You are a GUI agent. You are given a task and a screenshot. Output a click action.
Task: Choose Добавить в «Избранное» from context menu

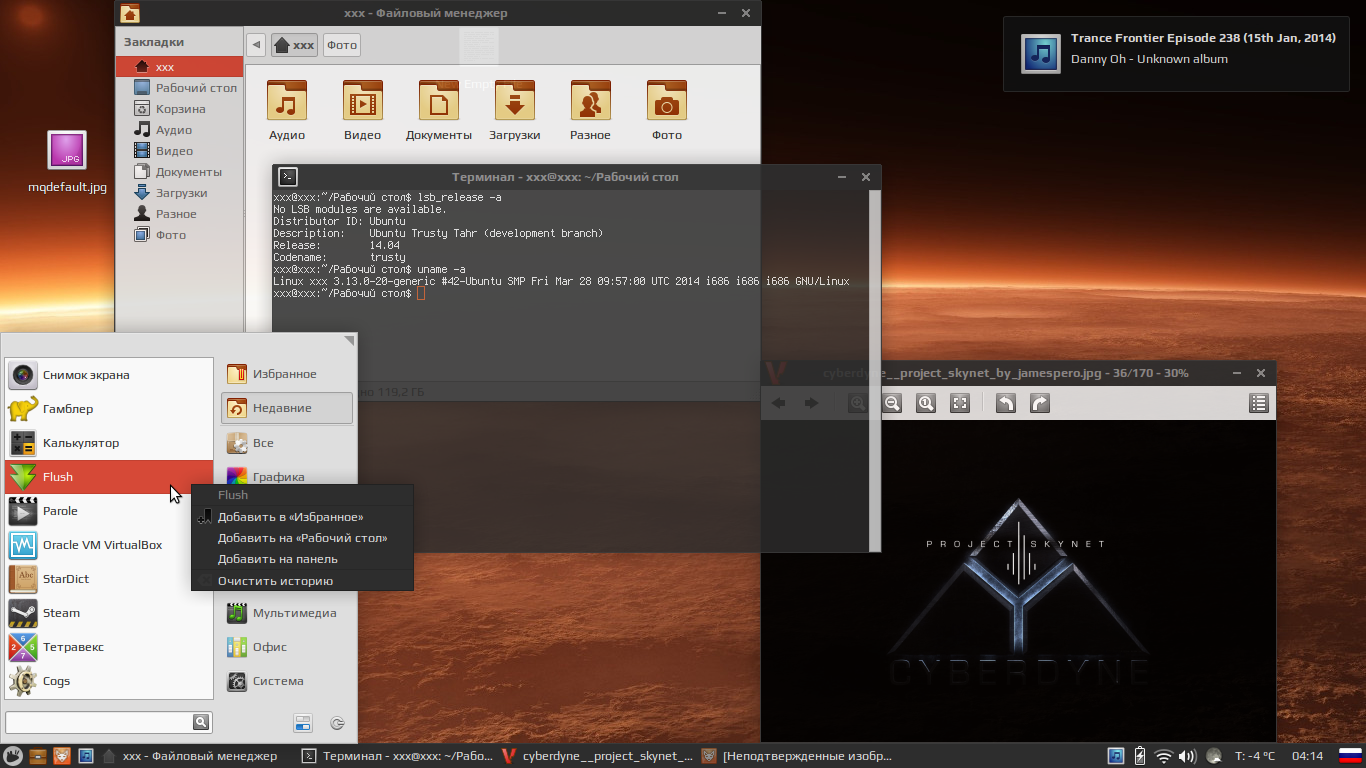click(302, 517)
